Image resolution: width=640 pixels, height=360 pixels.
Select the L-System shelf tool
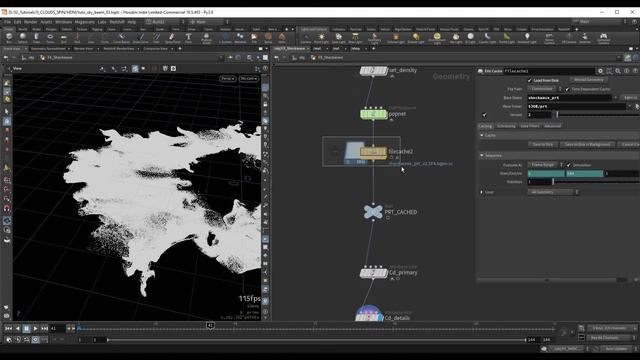(x=225, y=38)
